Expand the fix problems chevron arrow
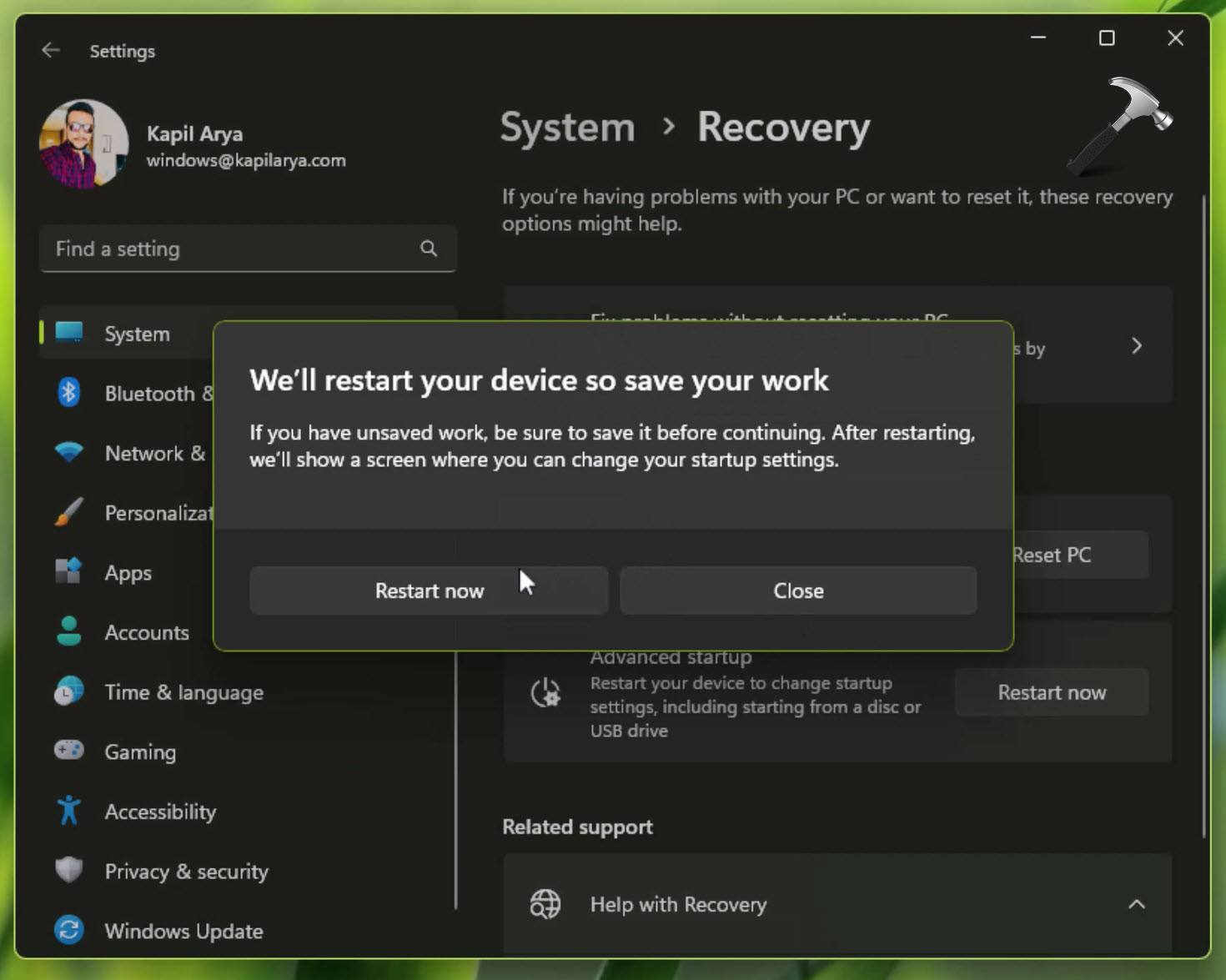 [1136, 346]
